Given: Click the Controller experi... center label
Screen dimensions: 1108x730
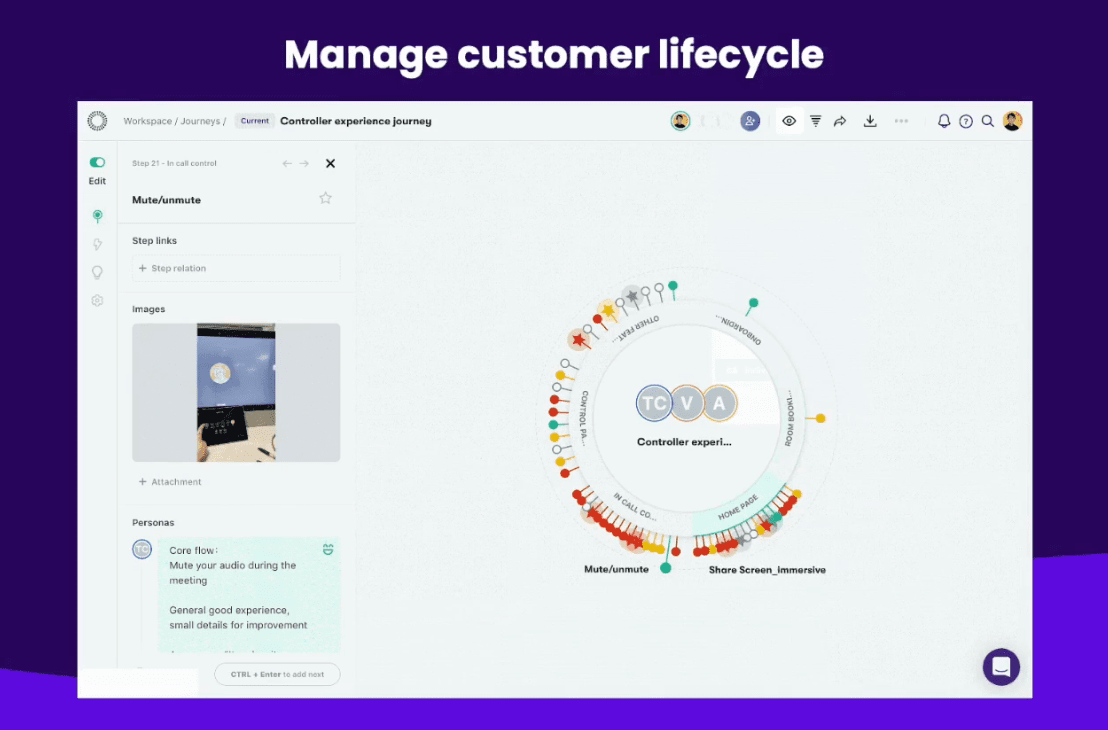Looking at the screenshot, I should coord(684,442).
